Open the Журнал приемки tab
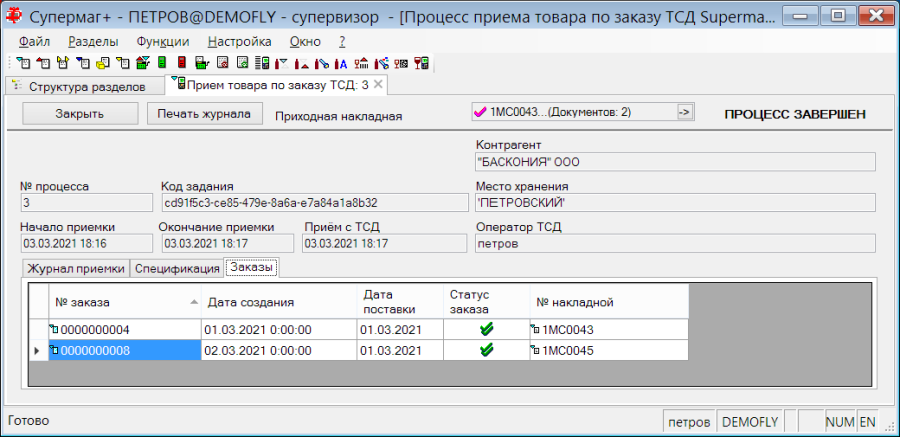 coord(76,269)
